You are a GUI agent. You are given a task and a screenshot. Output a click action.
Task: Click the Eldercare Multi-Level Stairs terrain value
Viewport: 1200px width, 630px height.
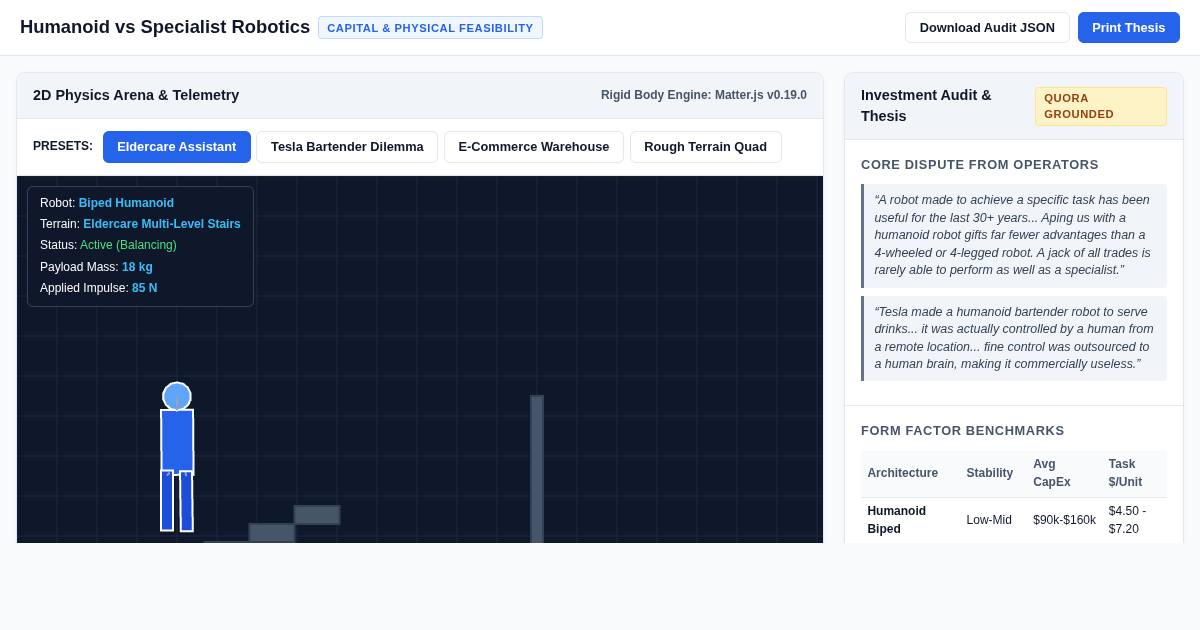[162, 224]
